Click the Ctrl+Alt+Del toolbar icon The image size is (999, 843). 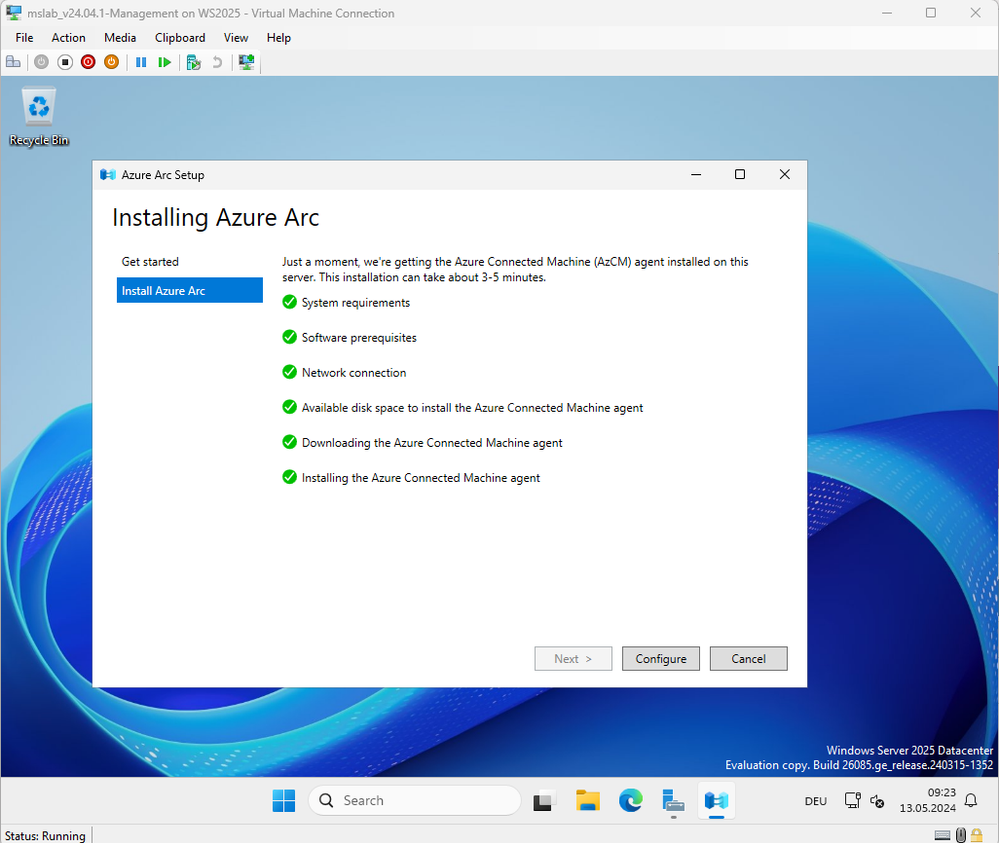coord(13,62)
